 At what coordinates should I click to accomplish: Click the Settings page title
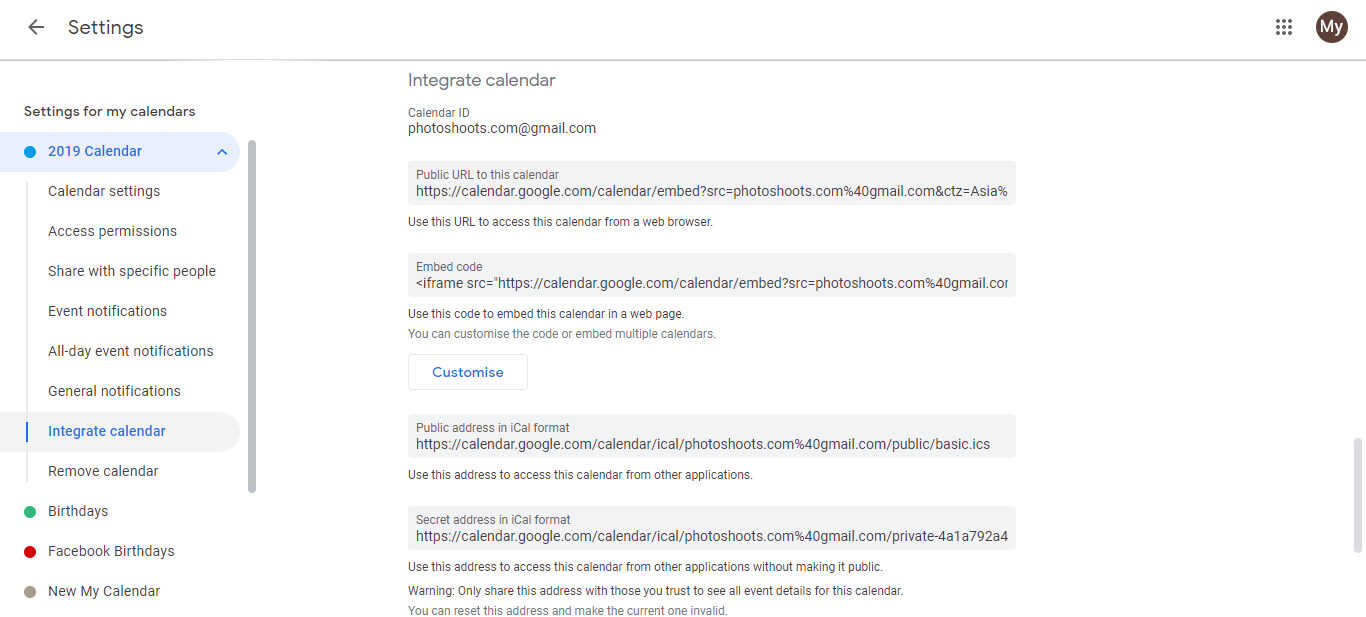(106, 27)
